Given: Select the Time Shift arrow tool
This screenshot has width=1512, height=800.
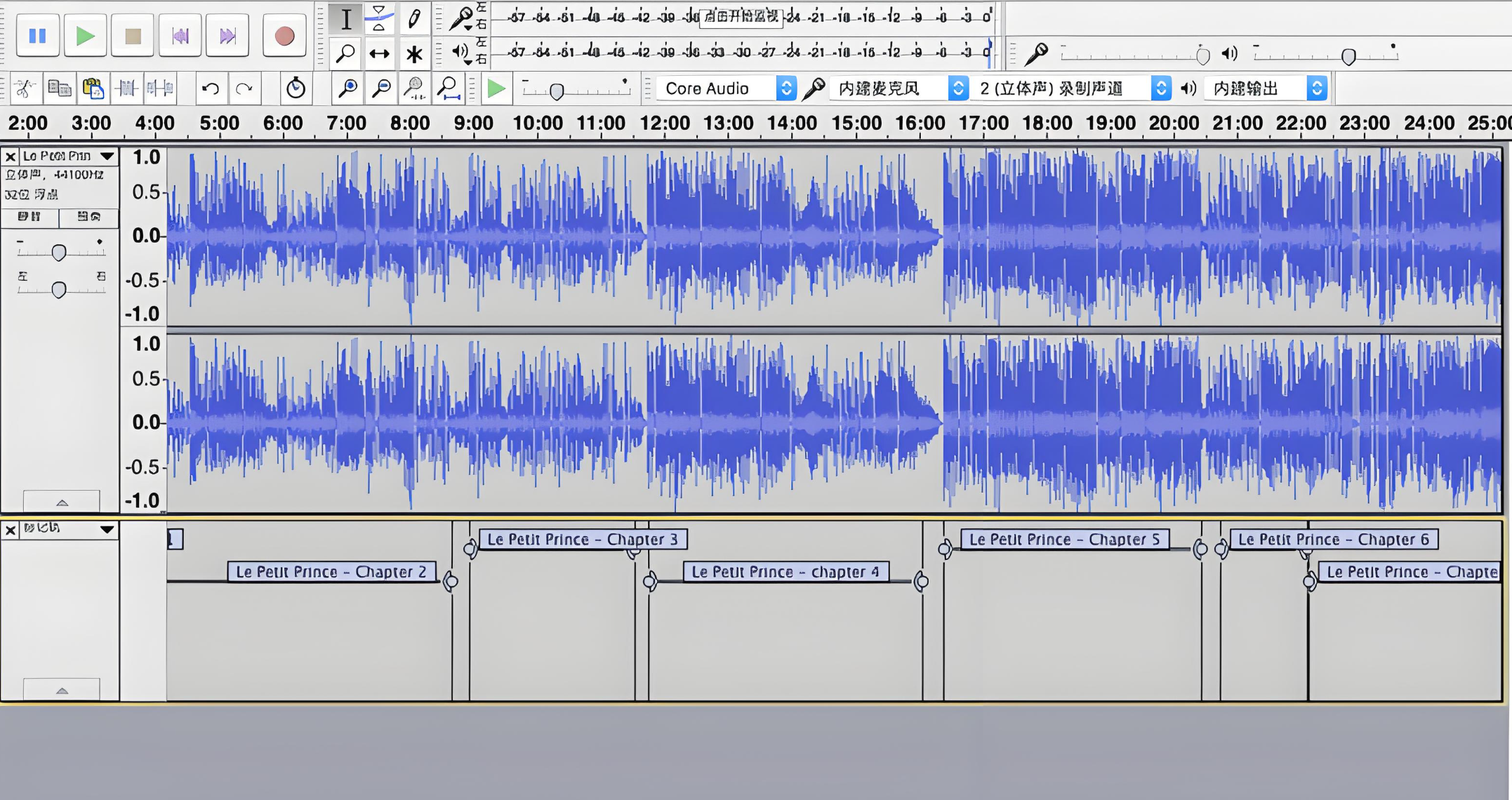Looking at the screenshot, I should pyautogui.click(x=379, y=54).
